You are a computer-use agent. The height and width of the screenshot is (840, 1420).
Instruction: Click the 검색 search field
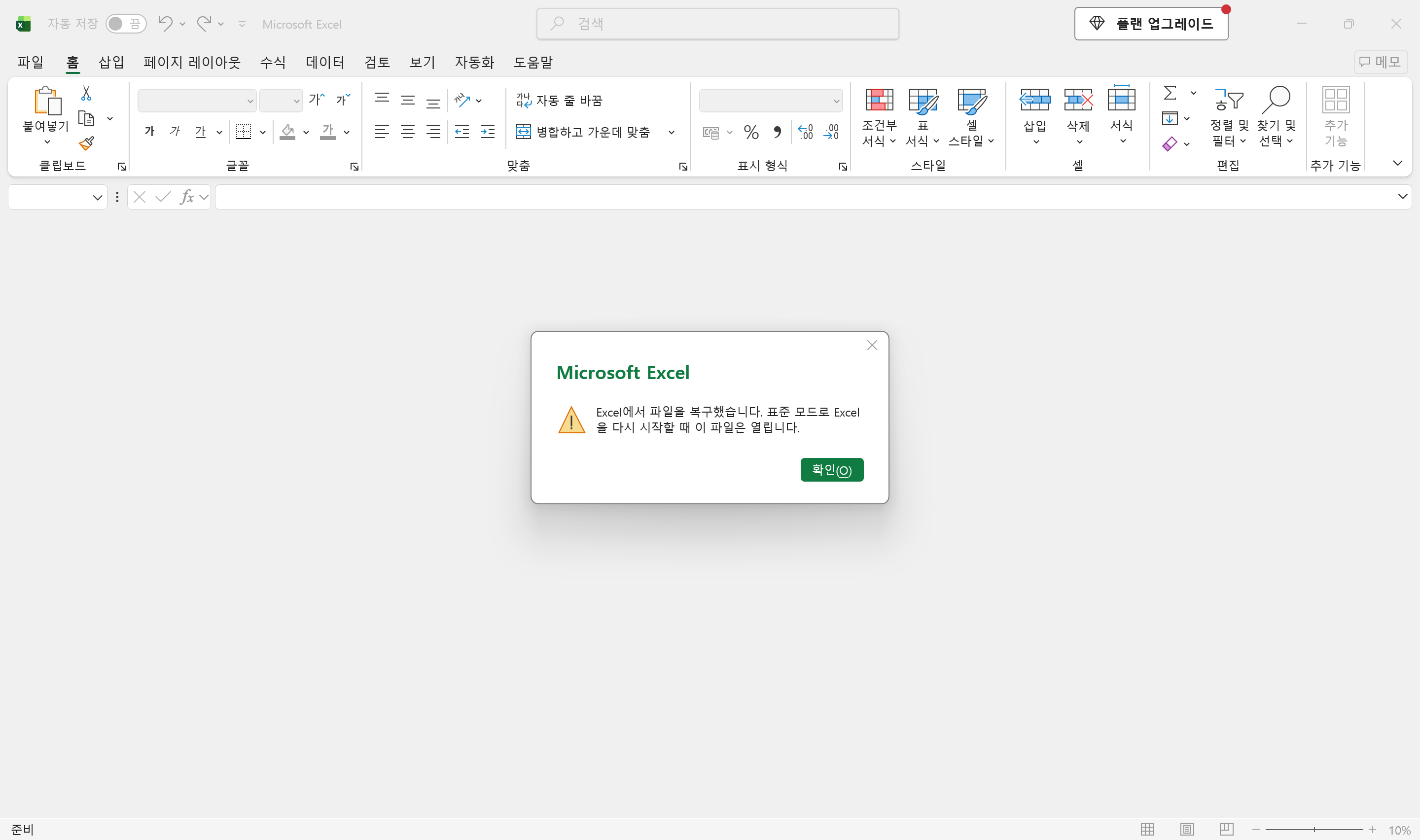click(x=717, y=24)
